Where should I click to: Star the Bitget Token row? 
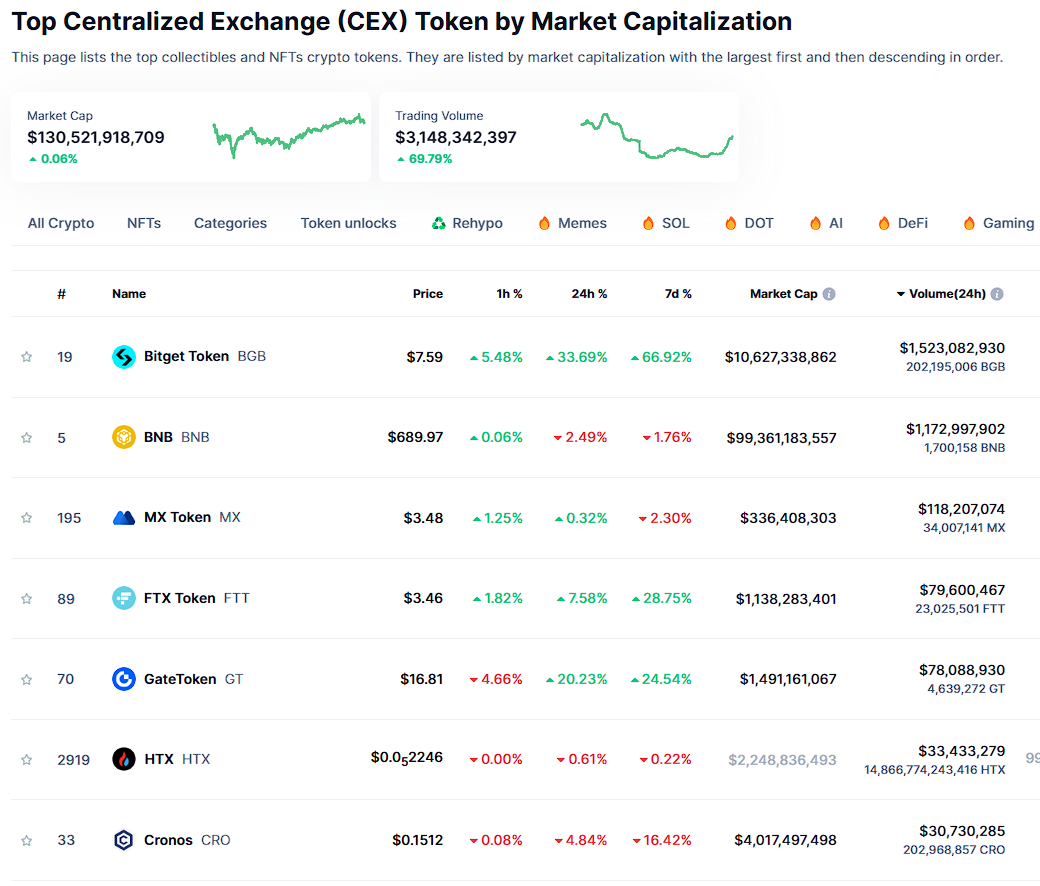tap(26, 356)
